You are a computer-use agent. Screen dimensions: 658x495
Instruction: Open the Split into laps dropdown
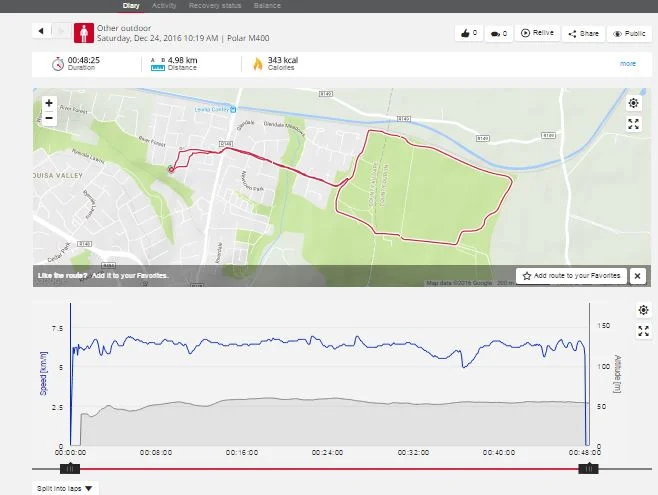coord(65,488)
